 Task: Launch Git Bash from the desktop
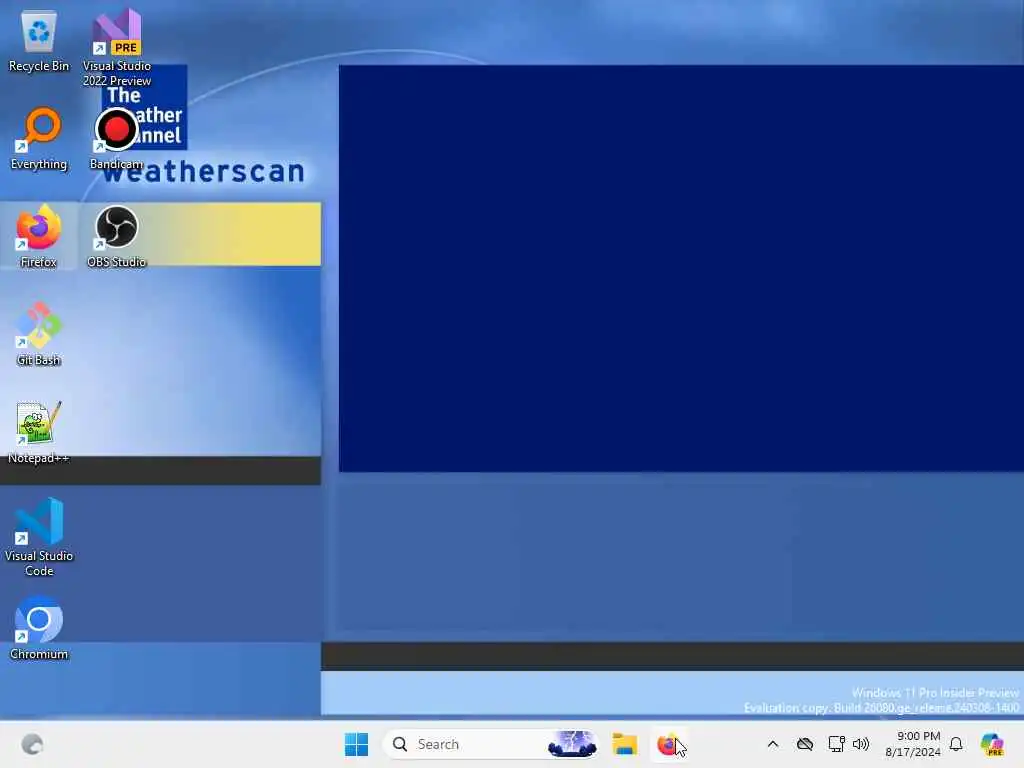39,334
